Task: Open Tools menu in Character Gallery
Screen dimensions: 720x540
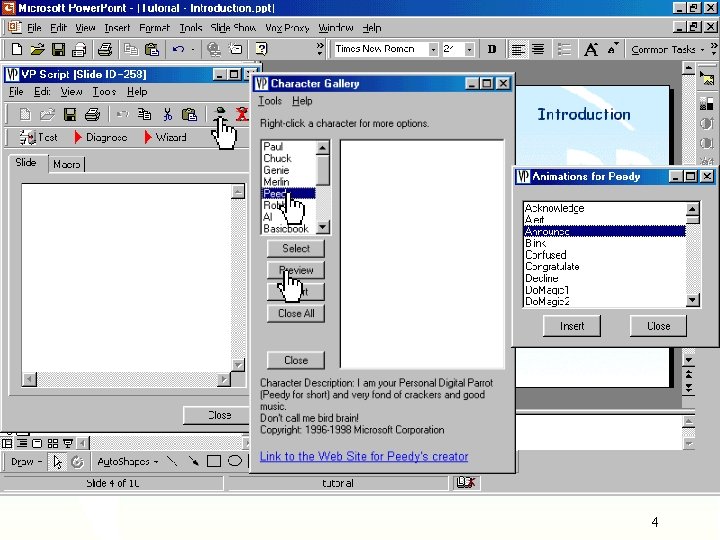Action: [270, 101]
